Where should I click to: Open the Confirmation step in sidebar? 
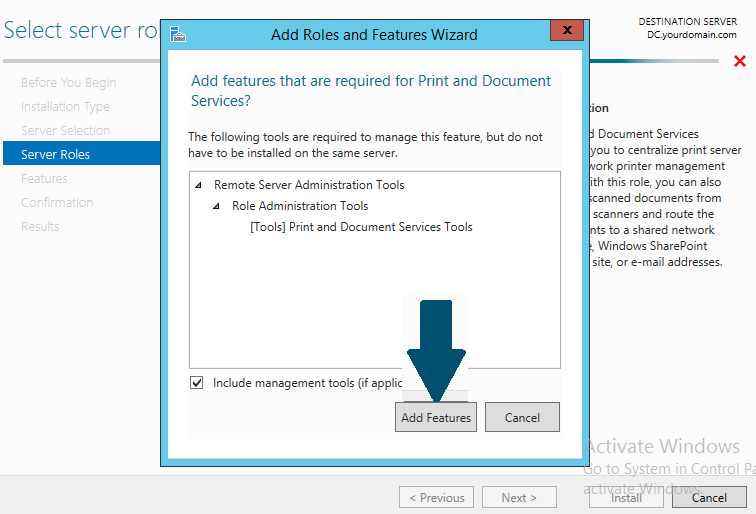point(57,203)
